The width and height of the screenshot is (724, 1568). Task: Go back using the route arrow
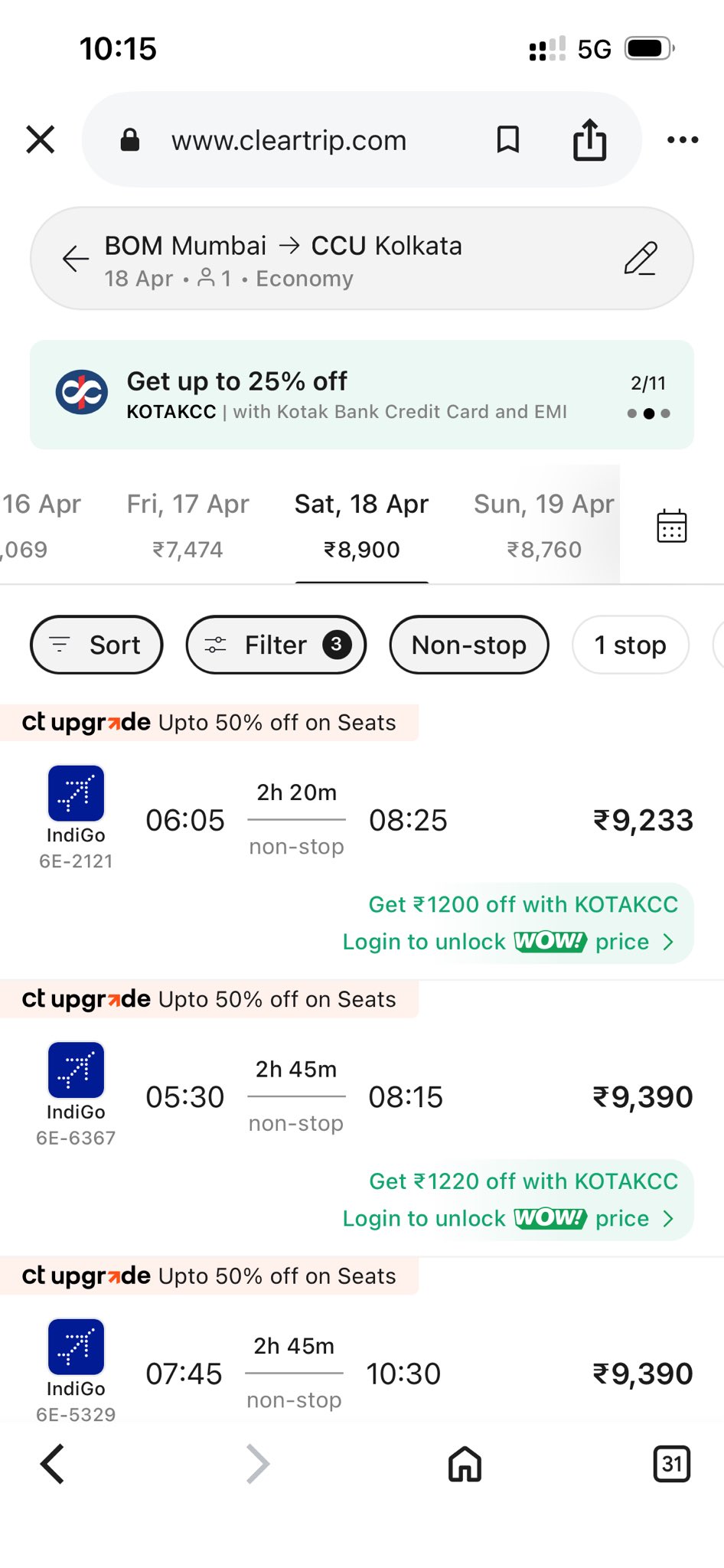click(x=76, y=260)
